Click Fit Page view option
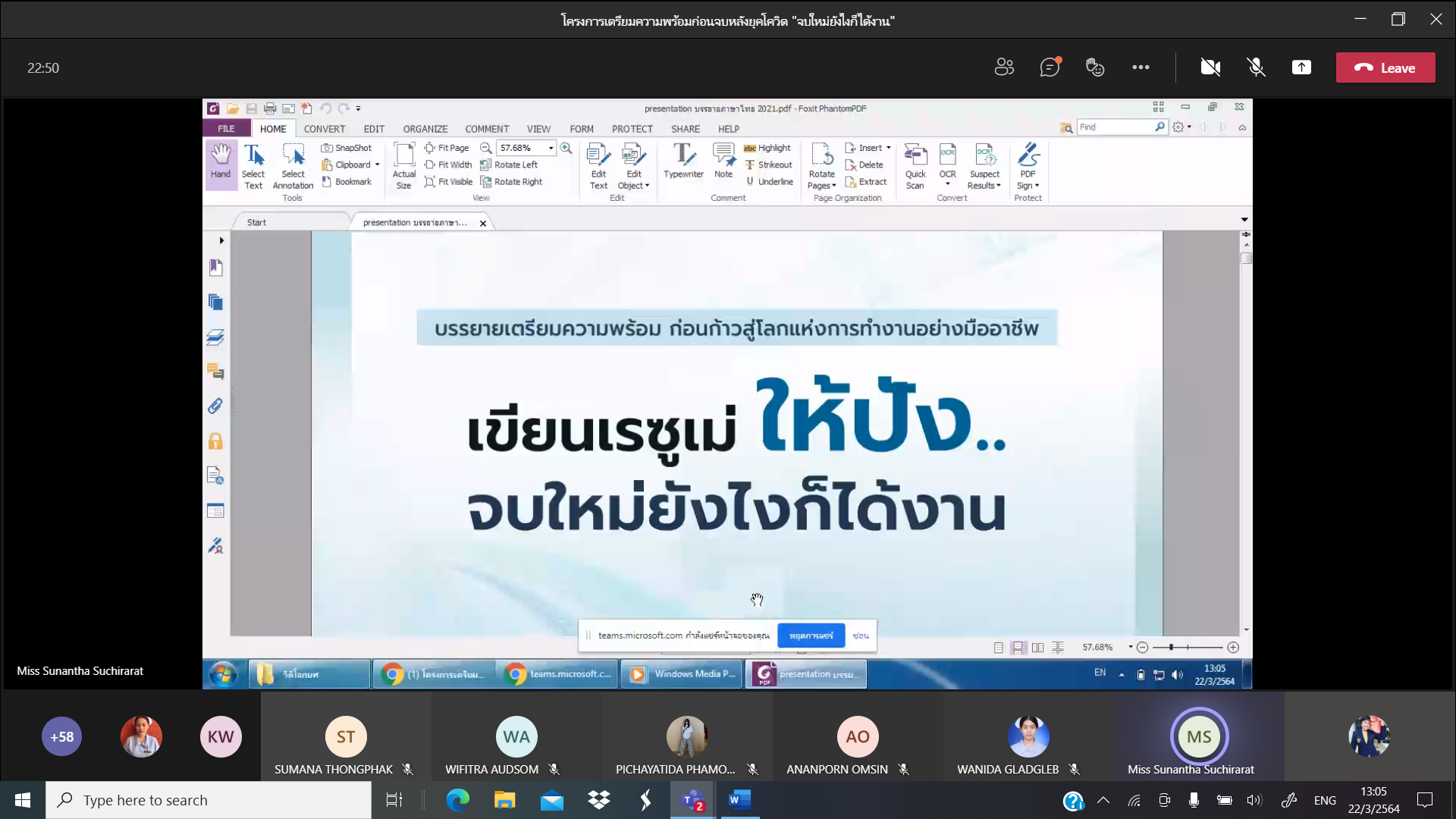 tap(447, 148)
